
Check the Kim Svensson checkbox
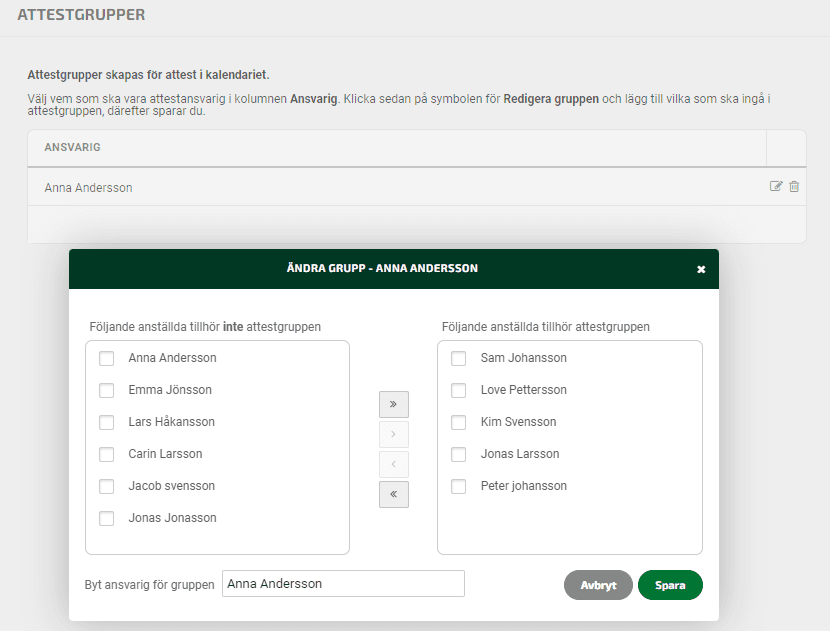point(458,422)
